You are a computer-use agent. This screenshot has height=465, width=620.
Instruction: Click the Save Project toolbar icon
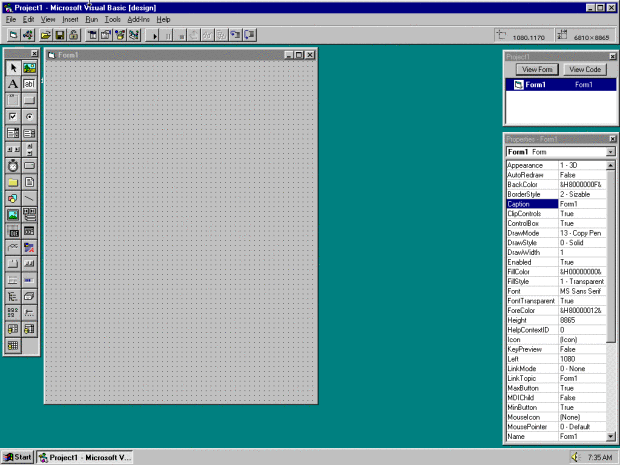click(x=60, y=35)
